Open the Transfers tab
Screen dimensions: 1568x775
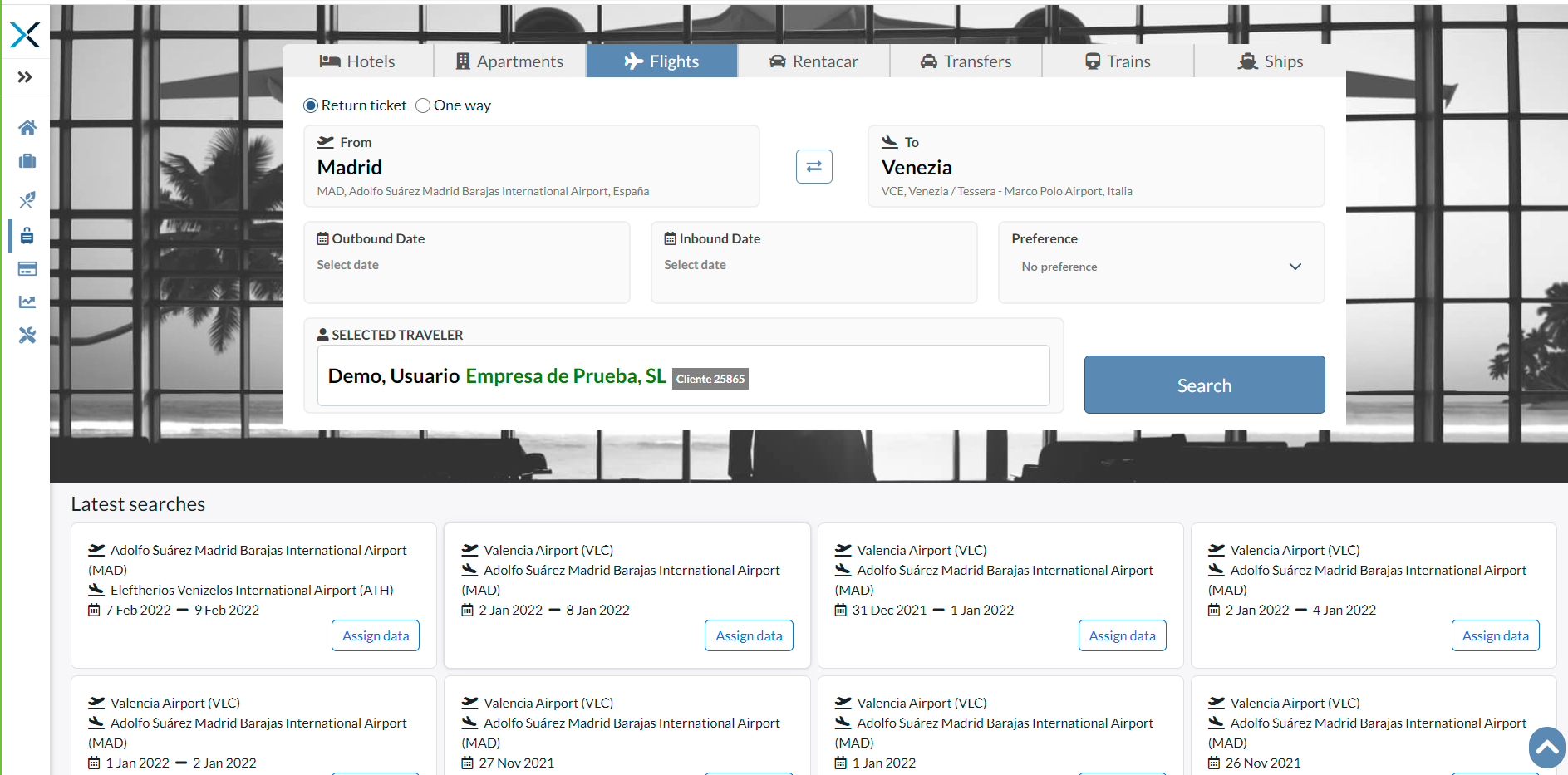click(966, 61)
